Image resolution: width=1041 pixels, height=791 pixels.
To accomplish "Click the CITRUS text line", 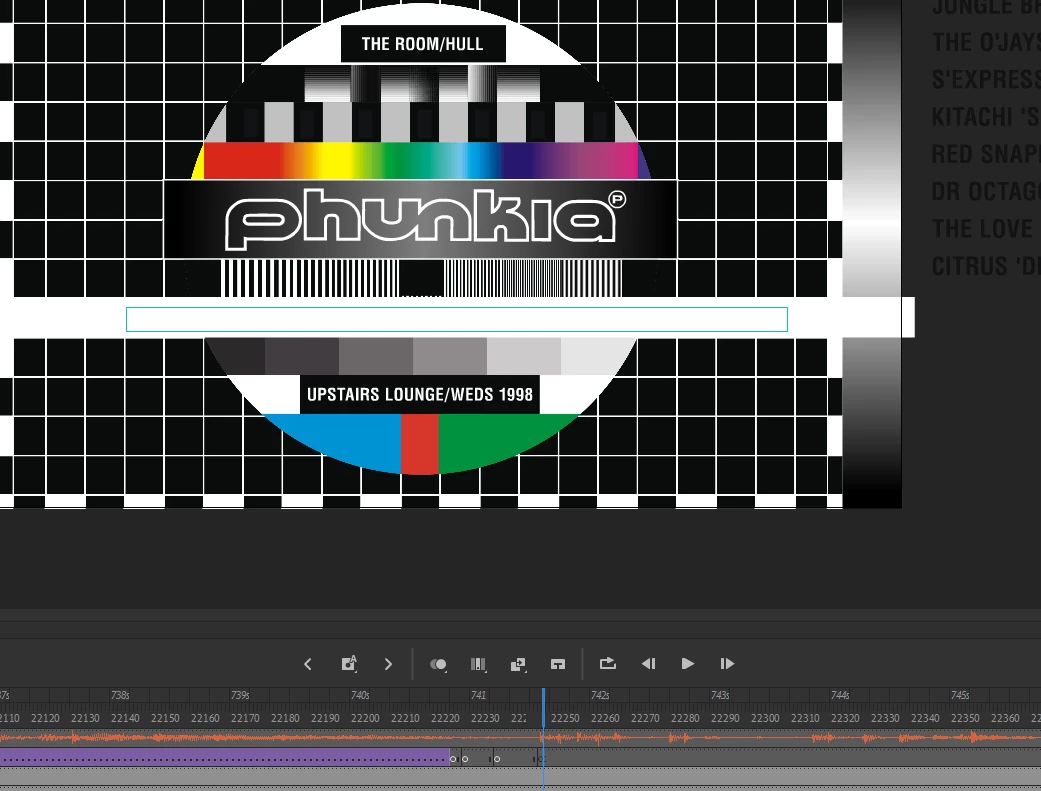I will [986, 266].
